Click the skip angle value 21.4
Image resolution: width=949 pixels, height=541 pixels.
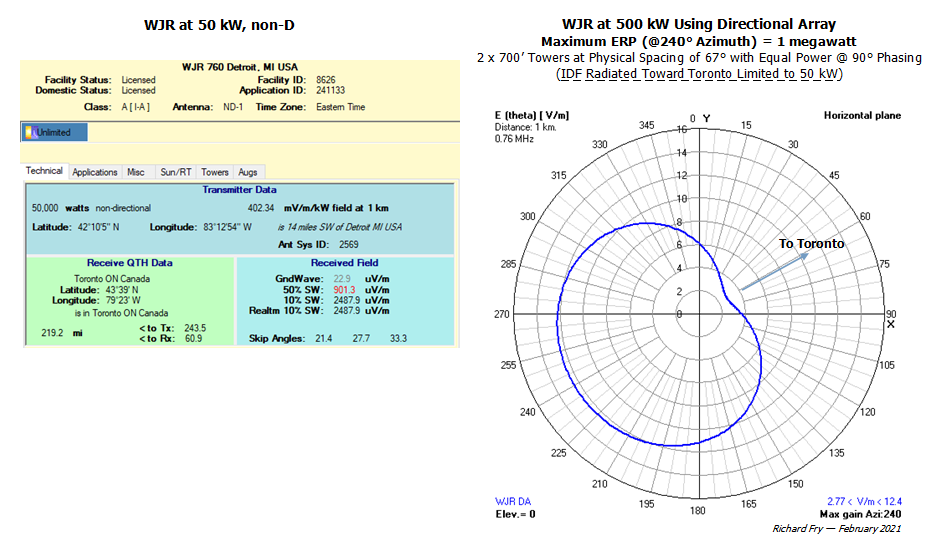pyautogui.click(x=323, y=338)
